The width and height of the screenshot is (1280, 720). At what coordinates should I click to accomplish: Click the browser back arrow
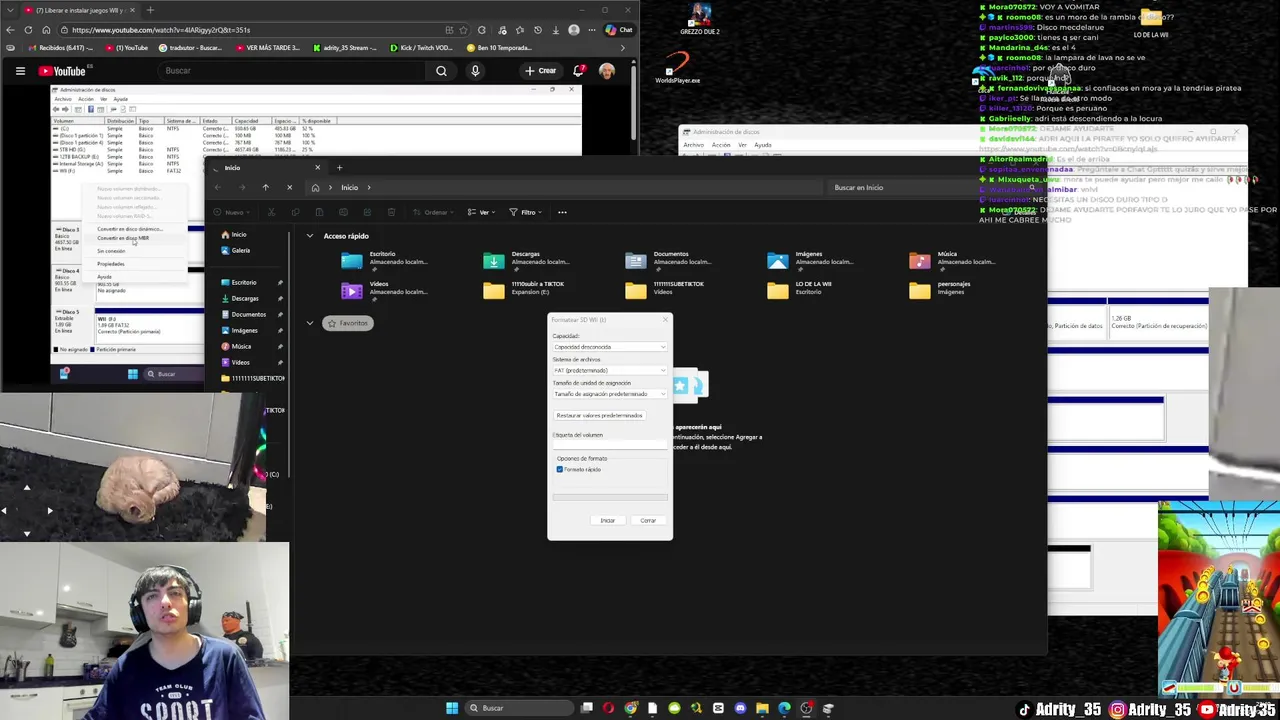coord(10,30)
